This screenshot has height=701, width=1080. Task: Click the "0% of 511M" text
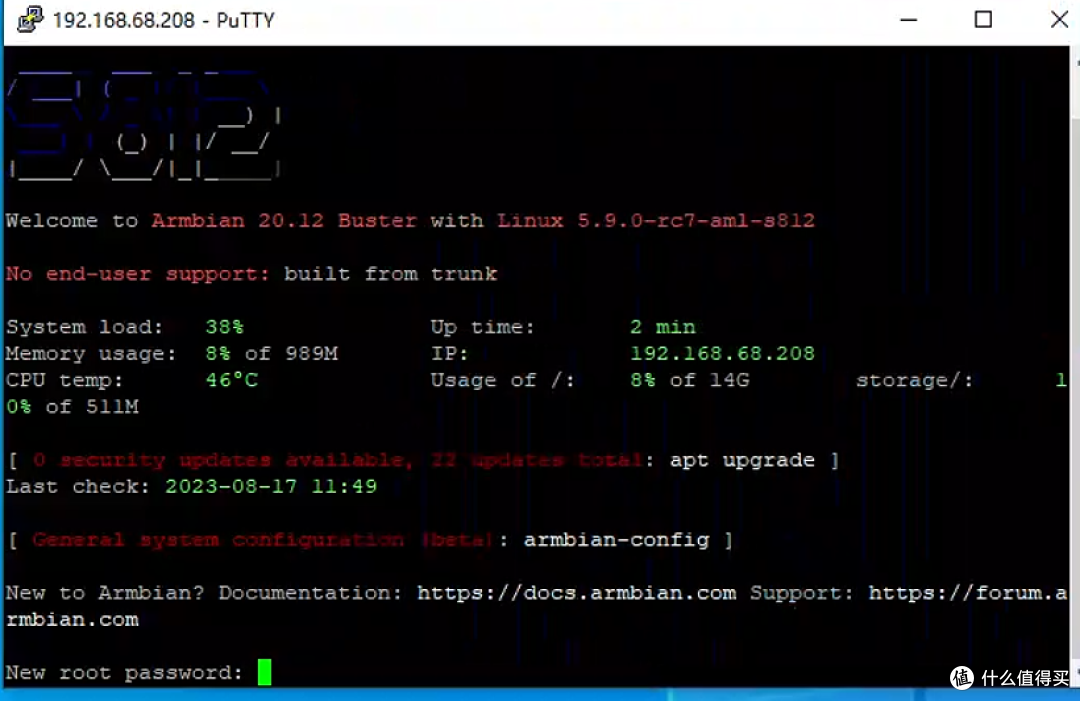pyautogui.click(x=72, y=407)
